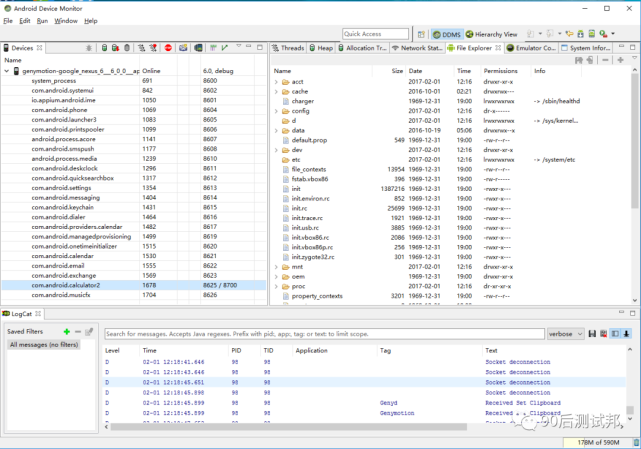Open the Window menu

[x=66, y=20]
